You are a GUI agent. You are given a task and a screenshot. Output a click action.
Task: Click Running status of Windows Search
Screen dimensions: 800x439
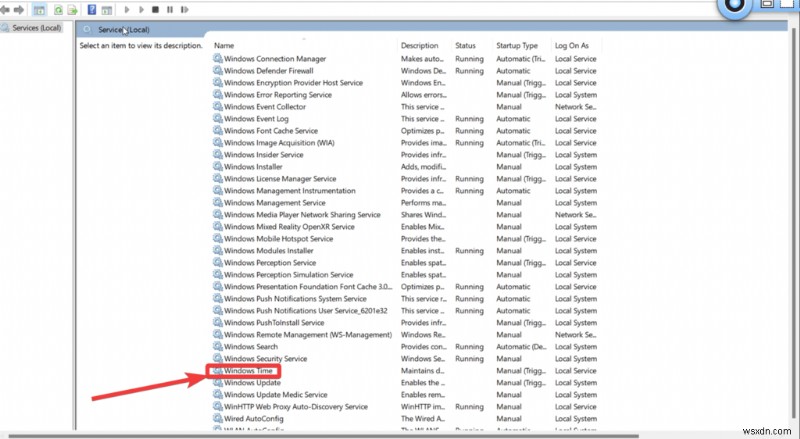(469, 347)
